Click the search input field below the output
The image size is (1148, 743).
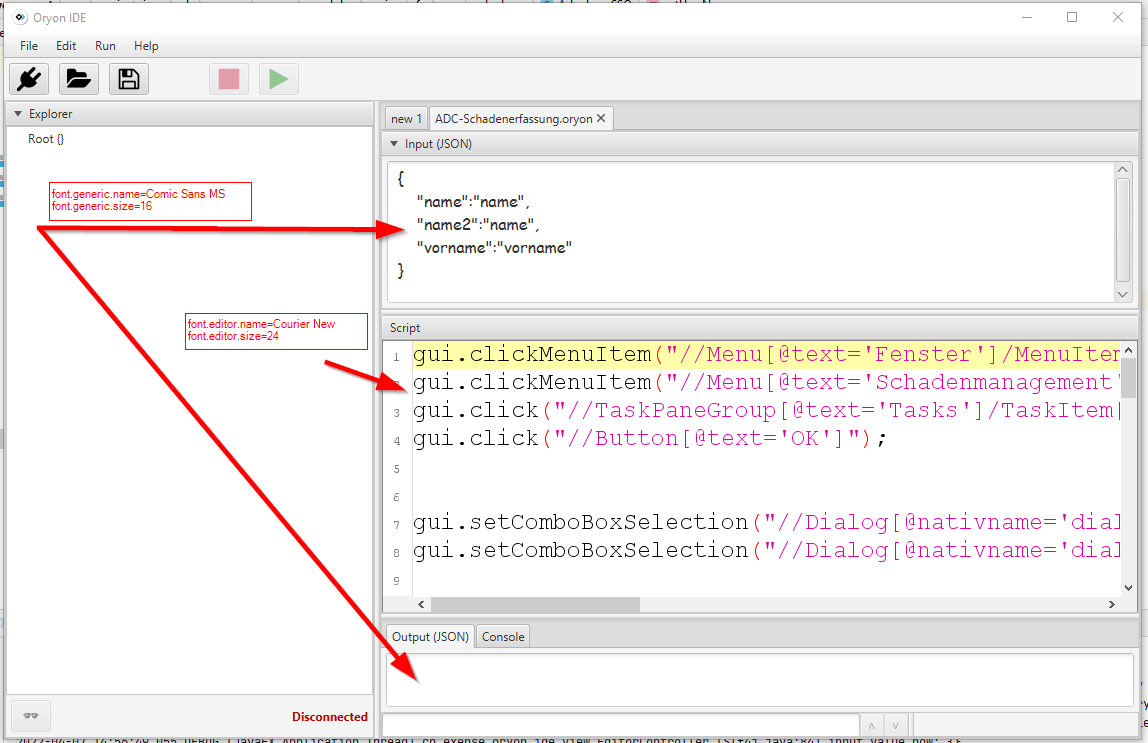620,725
